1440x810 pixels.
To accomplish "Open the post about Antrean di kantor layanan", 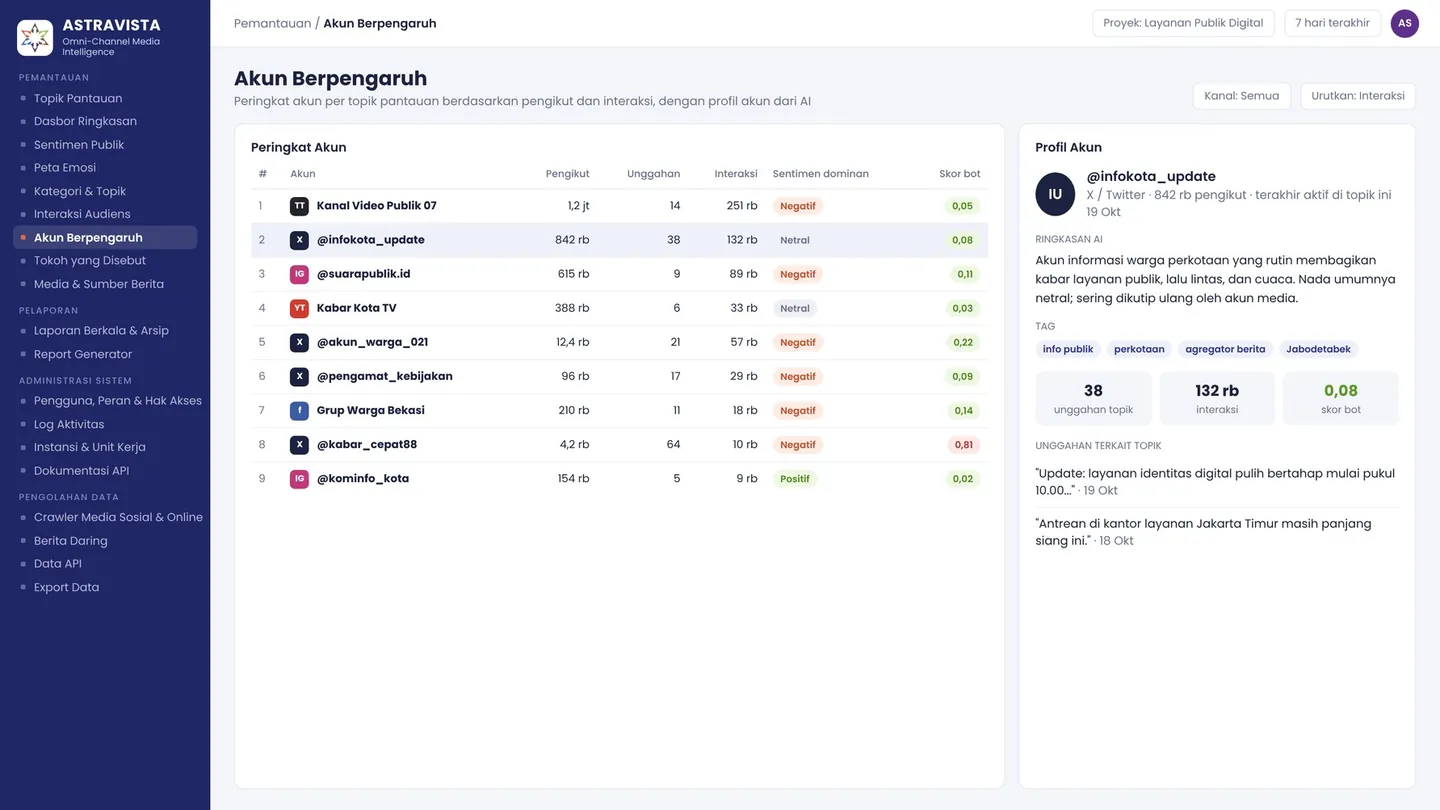I will coord(1217,532).
